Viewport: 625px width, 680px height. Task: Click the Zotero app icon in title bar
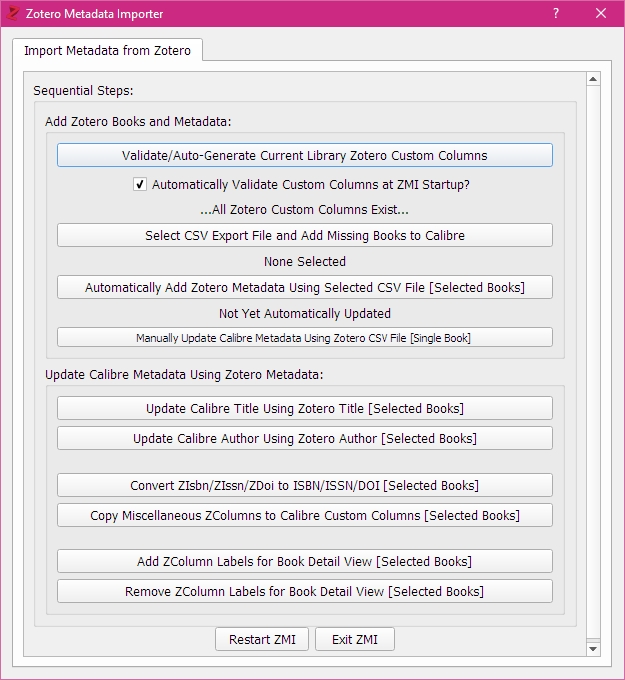pyautogui.click(x=13, y=13)
